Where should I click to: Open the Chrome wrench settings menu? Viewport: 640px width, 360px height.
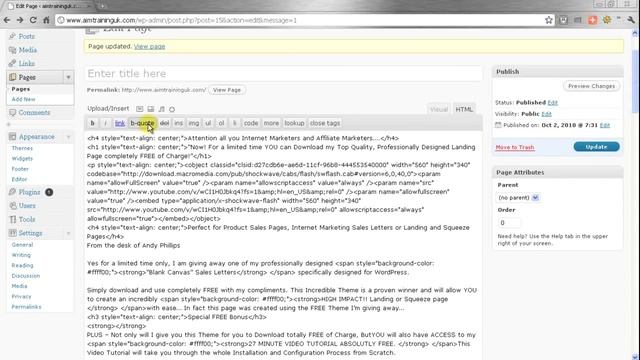click(631, 20)
